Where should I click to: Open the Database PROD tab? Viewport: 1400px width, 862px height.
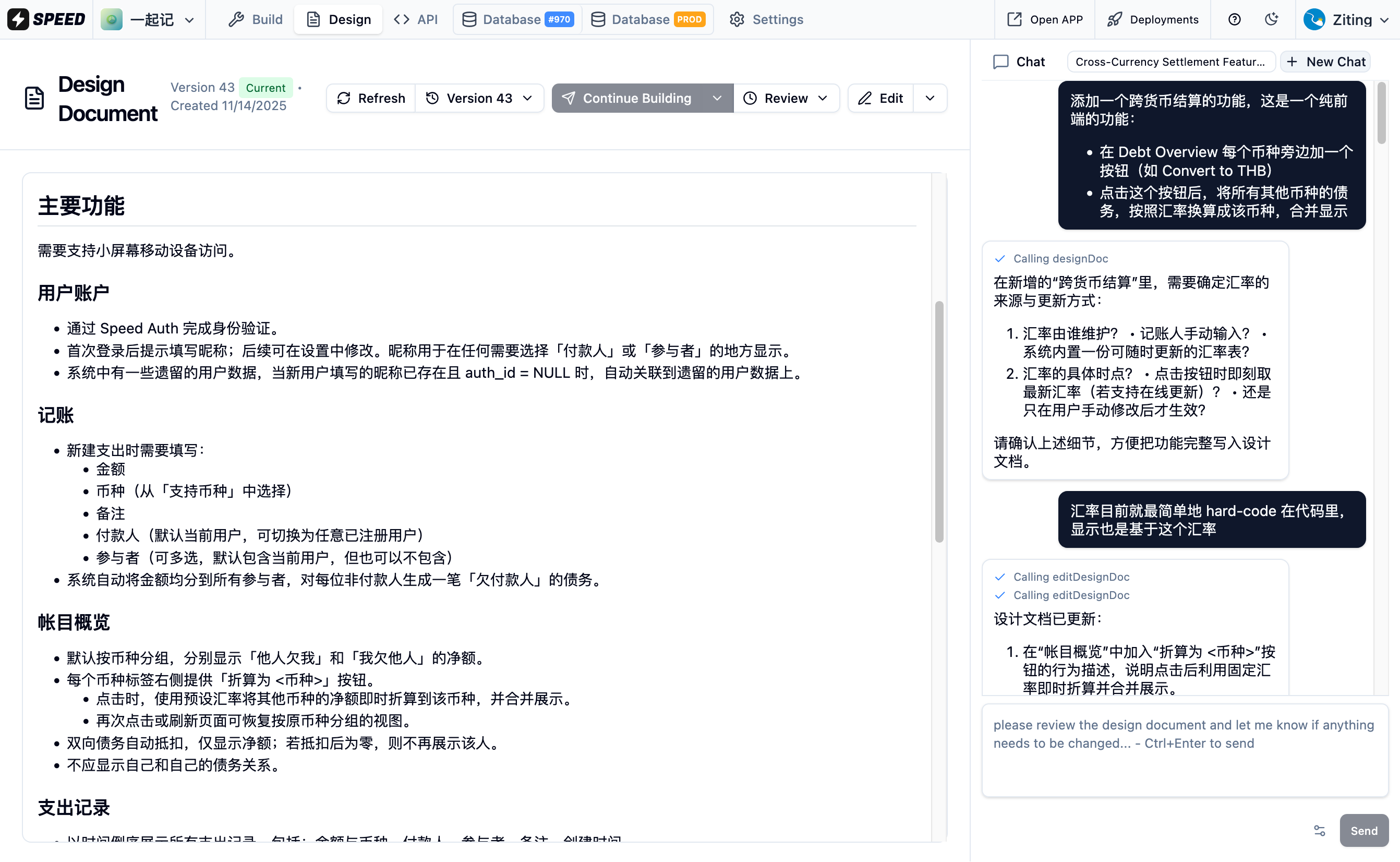tap(648, 19)
